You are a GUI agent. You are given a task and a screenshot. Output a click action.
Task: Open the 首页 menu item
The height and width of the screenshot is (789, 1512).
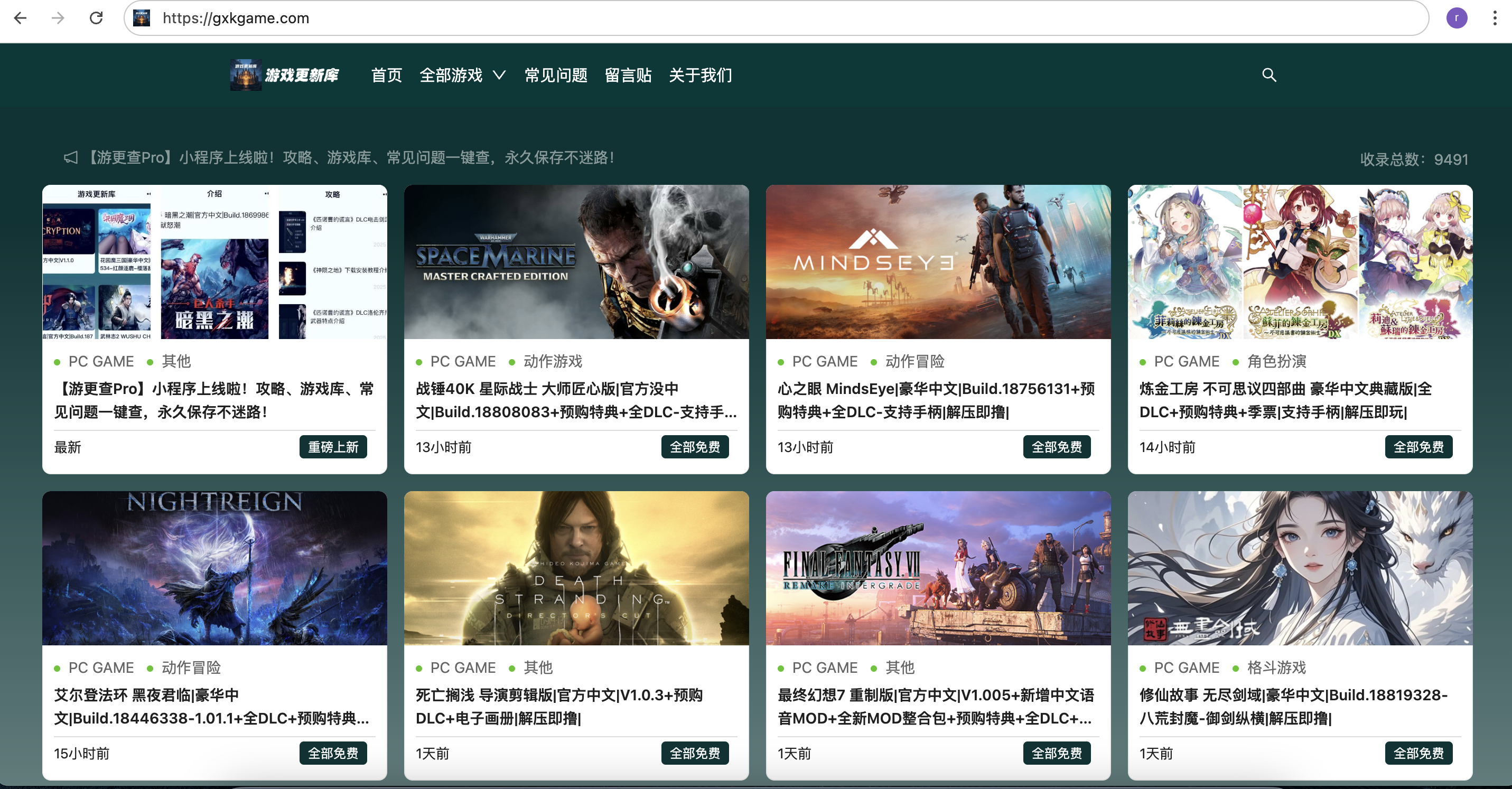(386, 75)
